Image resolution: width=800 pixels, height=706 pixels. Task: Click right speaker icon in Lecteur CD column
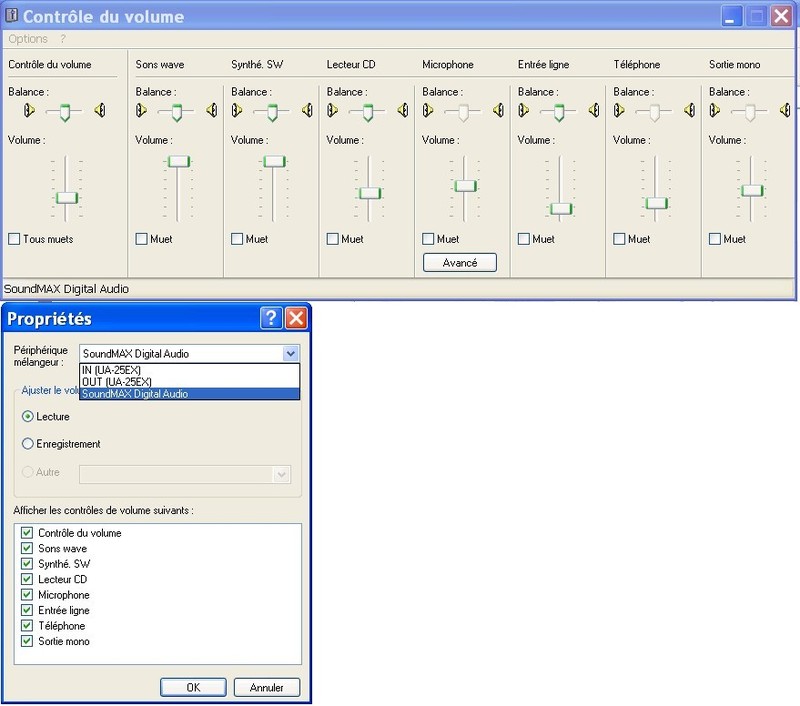(402, 111)
